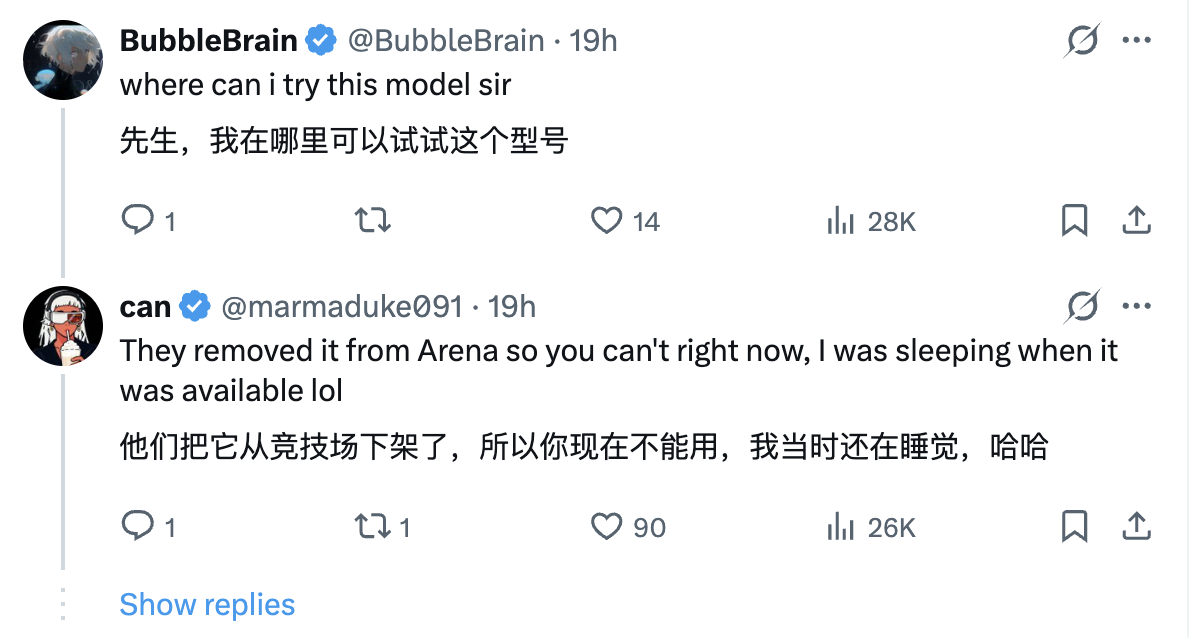Open BubbleBrain's profile picture
The width and height of the screenshot is (1190, 638).
point(63,60)
